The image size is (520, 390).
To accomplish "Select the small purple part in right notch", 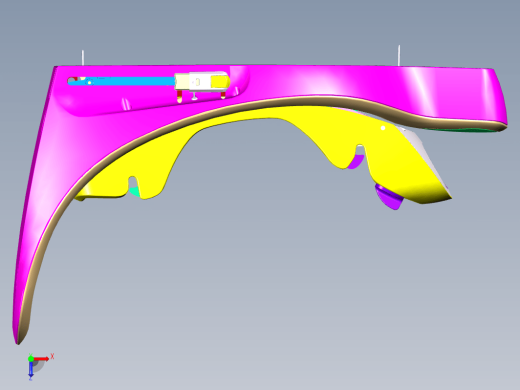I will tap(356, 162).
